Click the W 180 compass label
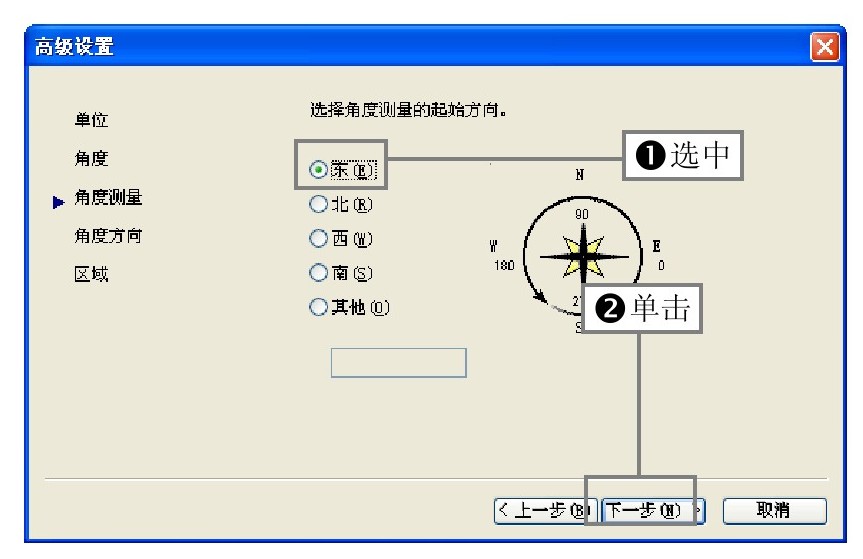Viewport: 863px width, 559px height. (502, 256)
